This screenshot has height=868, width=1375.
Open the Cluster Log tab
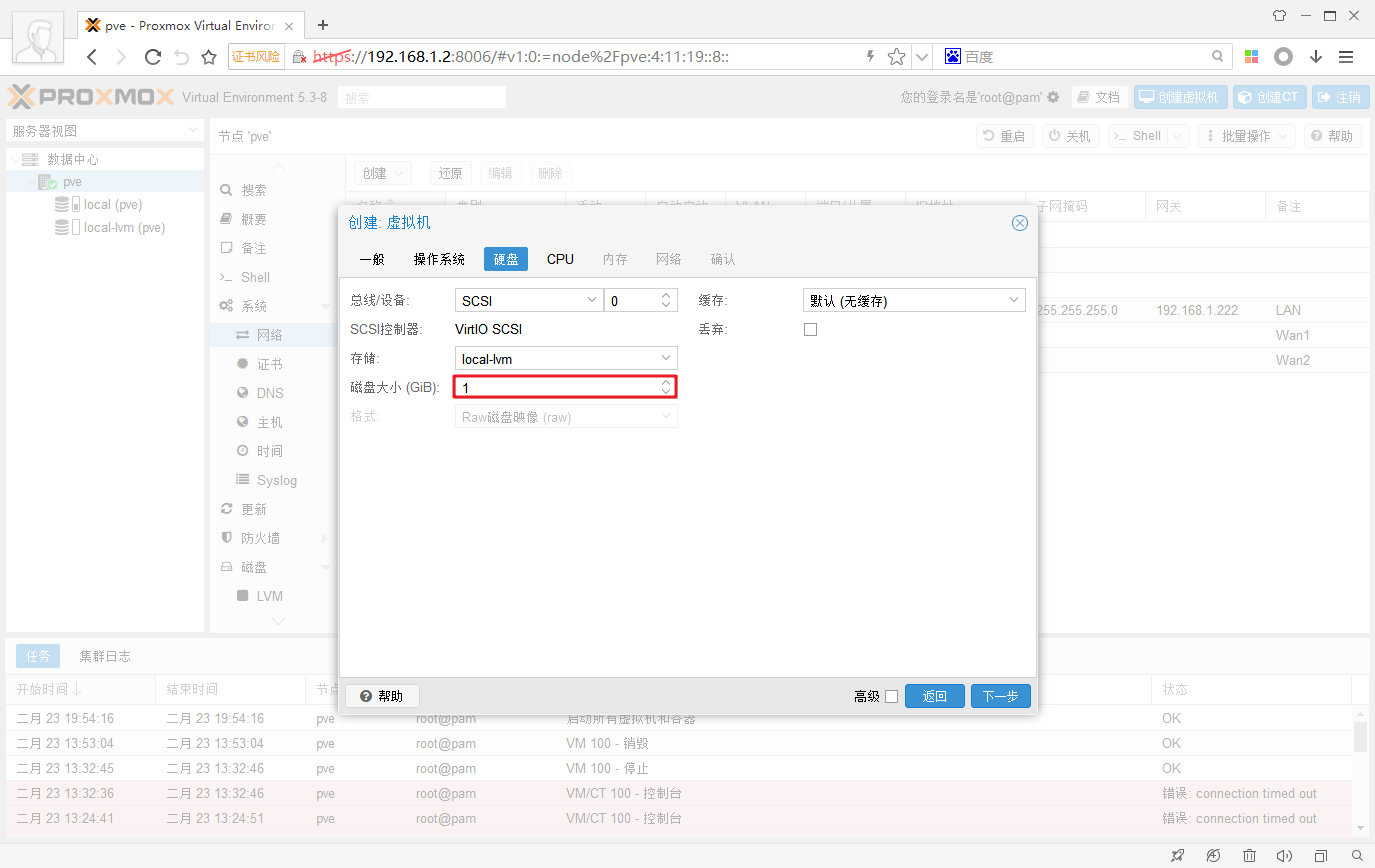pos(105,656)
